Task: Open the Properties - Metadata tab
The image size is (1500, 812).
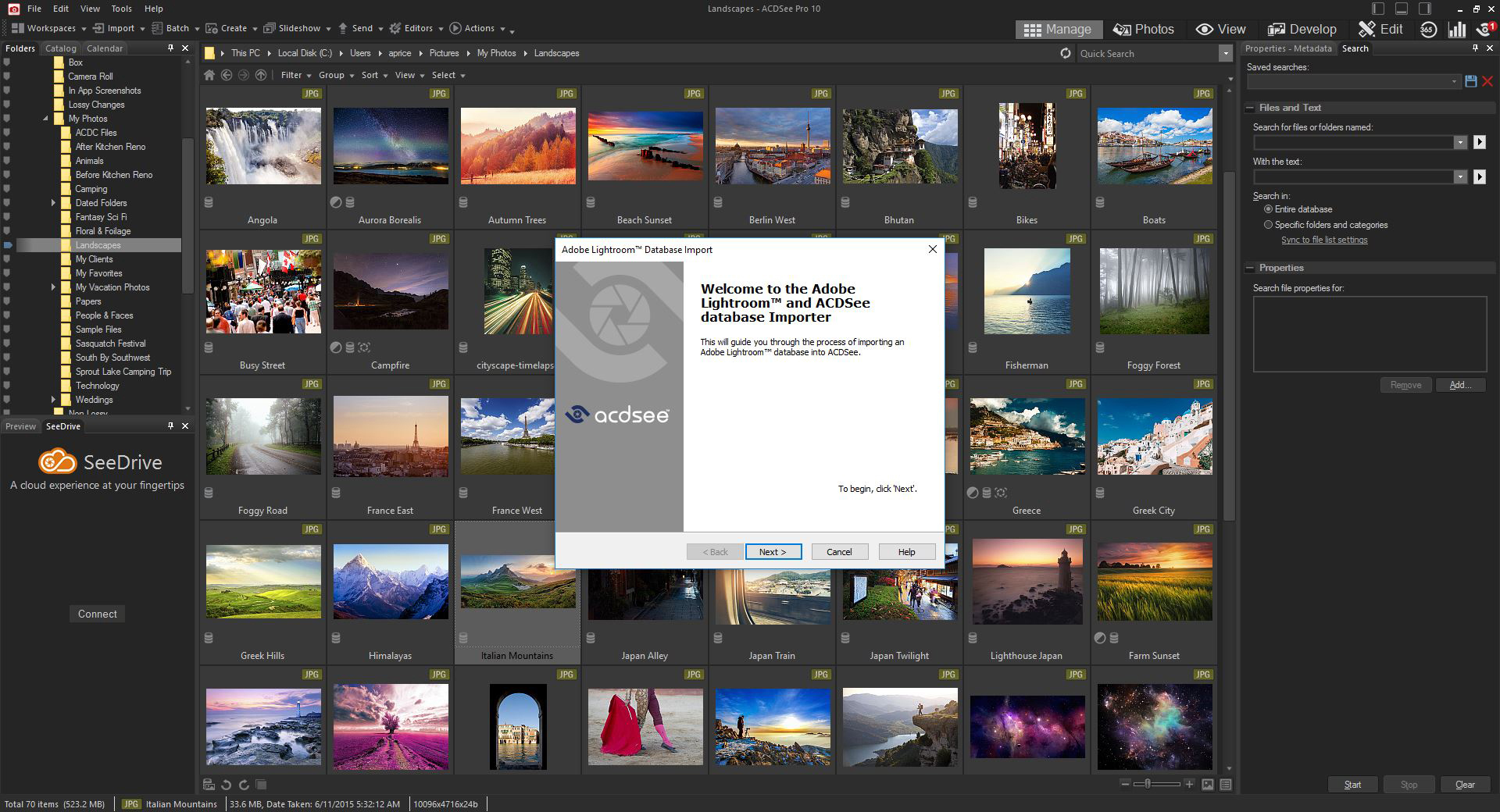Action: 1288,48
